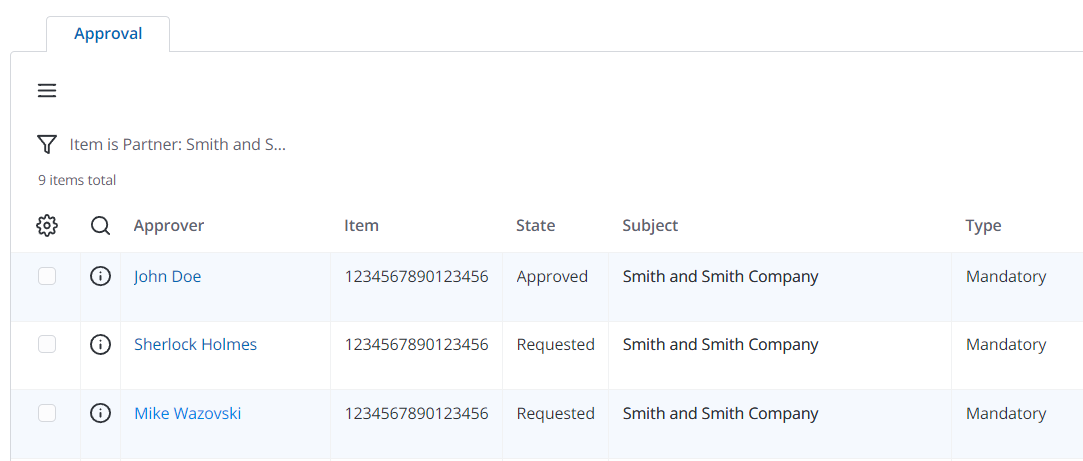Click the filter funnel icon
This screenshot has width=1083, height=461.
[x=47, y=145]
